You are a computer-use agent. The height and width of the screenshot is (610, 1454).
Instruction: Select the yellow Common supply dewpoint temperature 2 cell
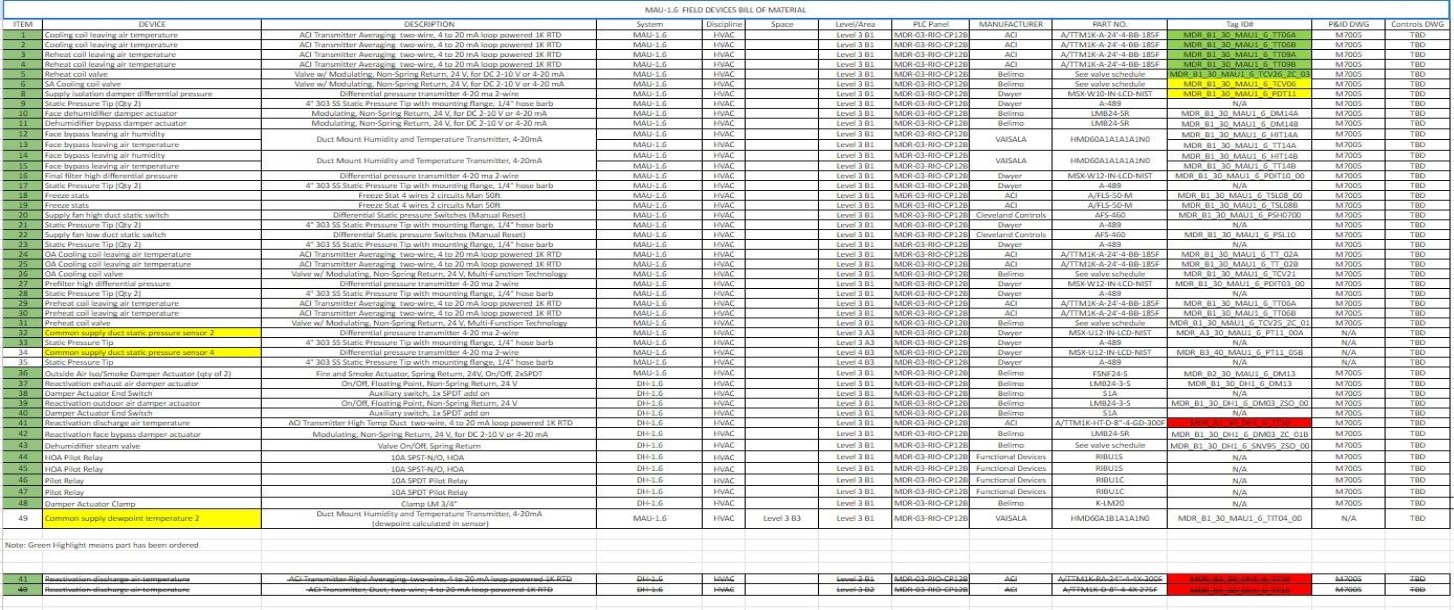122,518
